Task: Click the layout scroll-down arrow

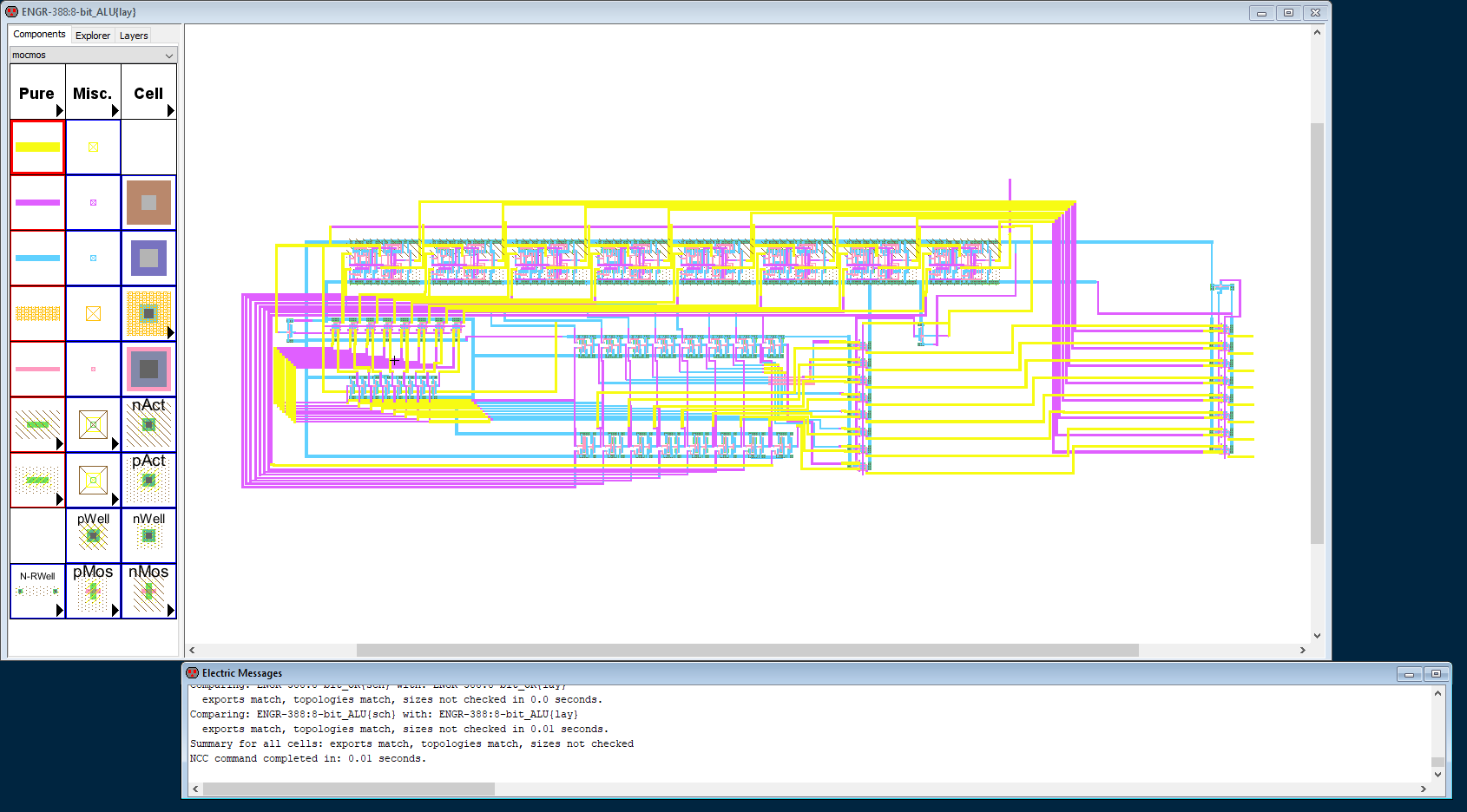Action: tap(1317, 636)
